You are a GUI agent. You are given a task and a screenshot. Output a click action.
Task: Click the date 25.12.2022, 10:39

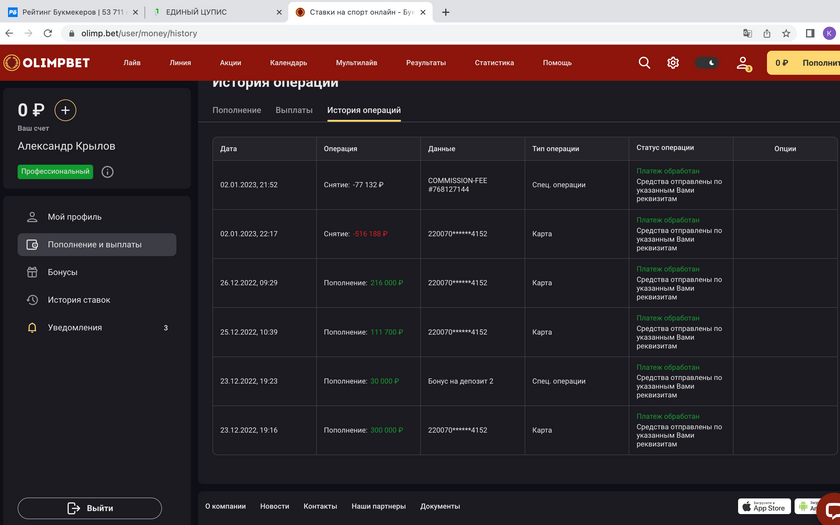[x=249, y=332]
